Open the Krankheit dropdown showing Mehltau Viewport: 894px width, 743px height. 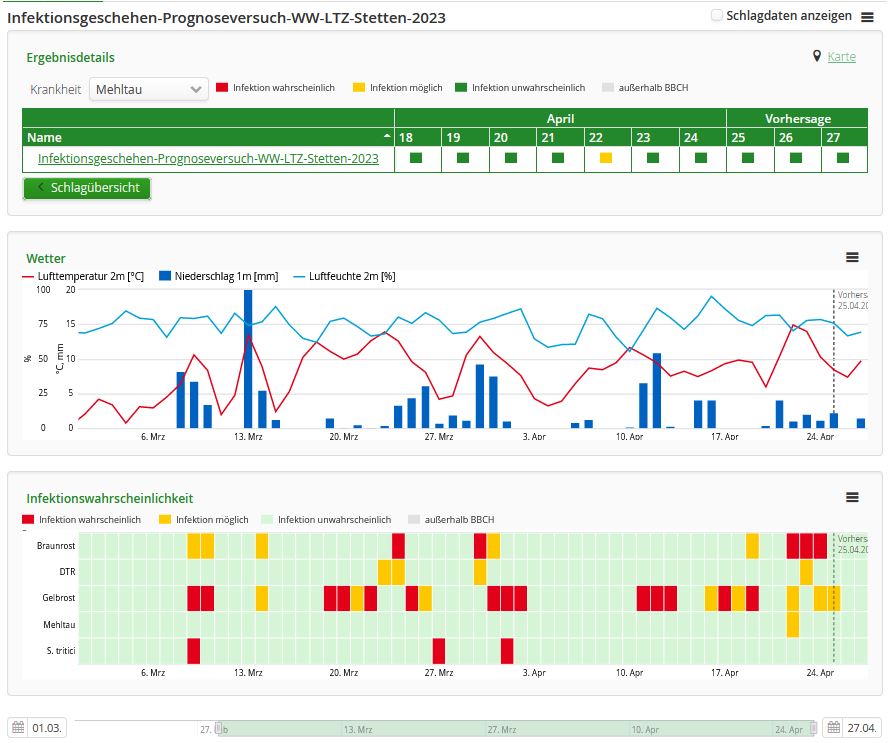(149, 89)
